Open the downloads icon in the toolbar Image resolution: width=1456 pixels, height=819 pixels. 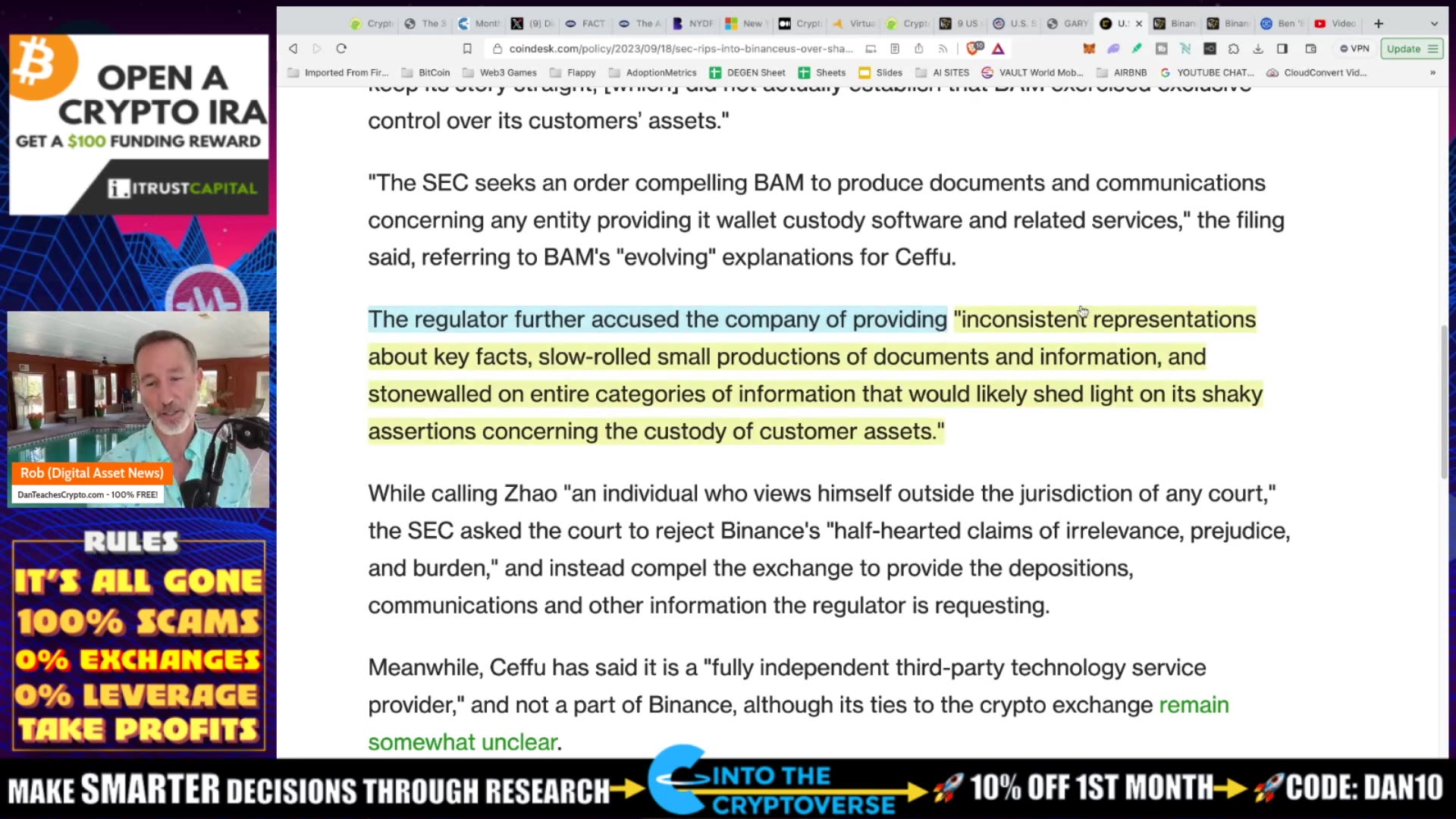(1259, 49)
